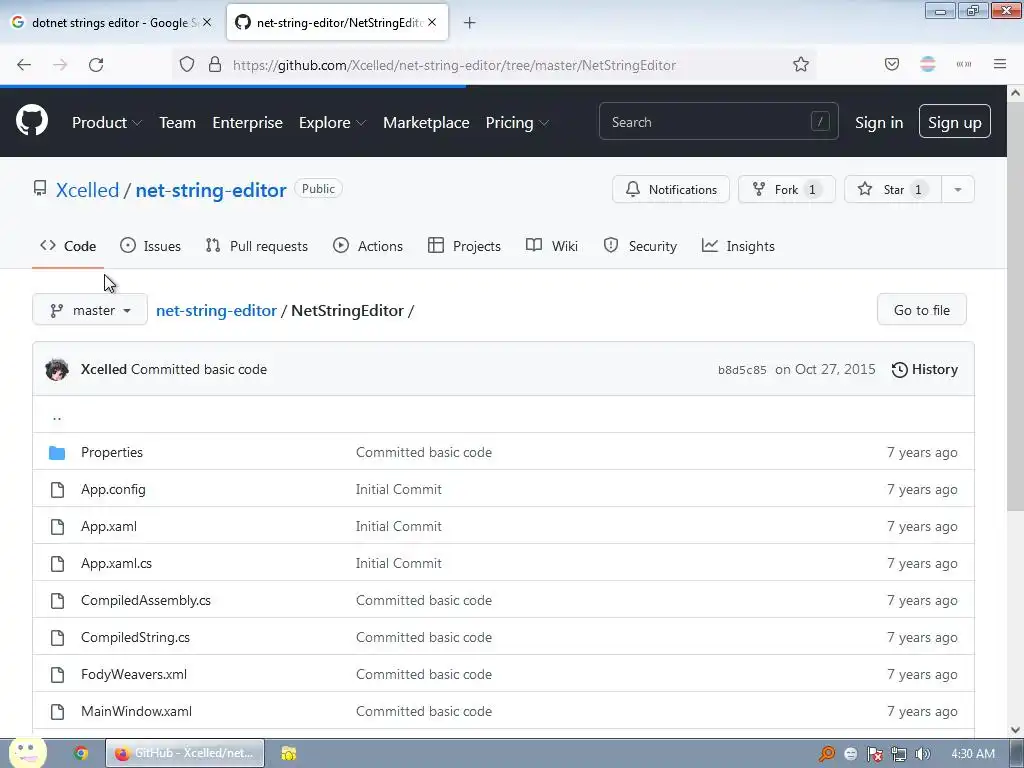
Task: Open the Security tab
Action: coord(640,246)
